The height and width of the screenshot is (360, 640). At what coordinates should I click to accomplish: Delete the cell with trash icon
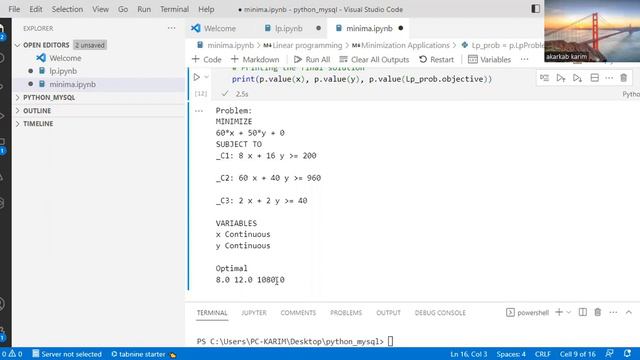click(x=624, y=78)
